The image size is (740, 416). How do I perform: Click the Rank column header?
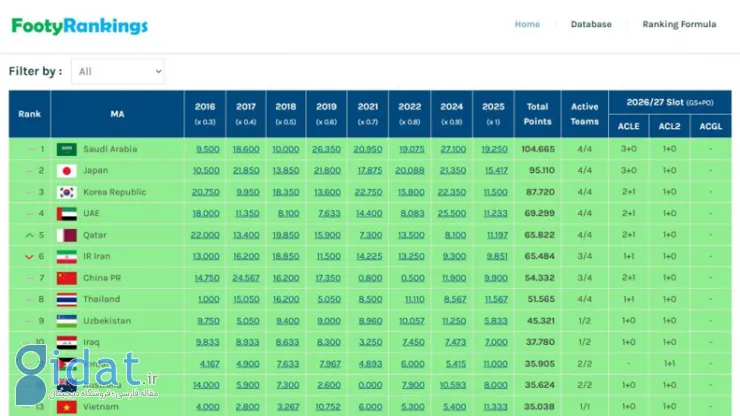[x=29, y=114]
